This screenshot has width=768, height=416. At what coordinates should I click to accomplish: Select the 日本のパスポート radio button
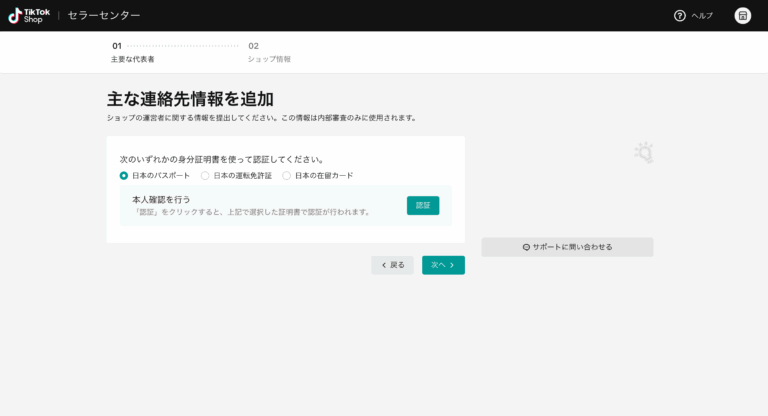(x=124, y=176)
